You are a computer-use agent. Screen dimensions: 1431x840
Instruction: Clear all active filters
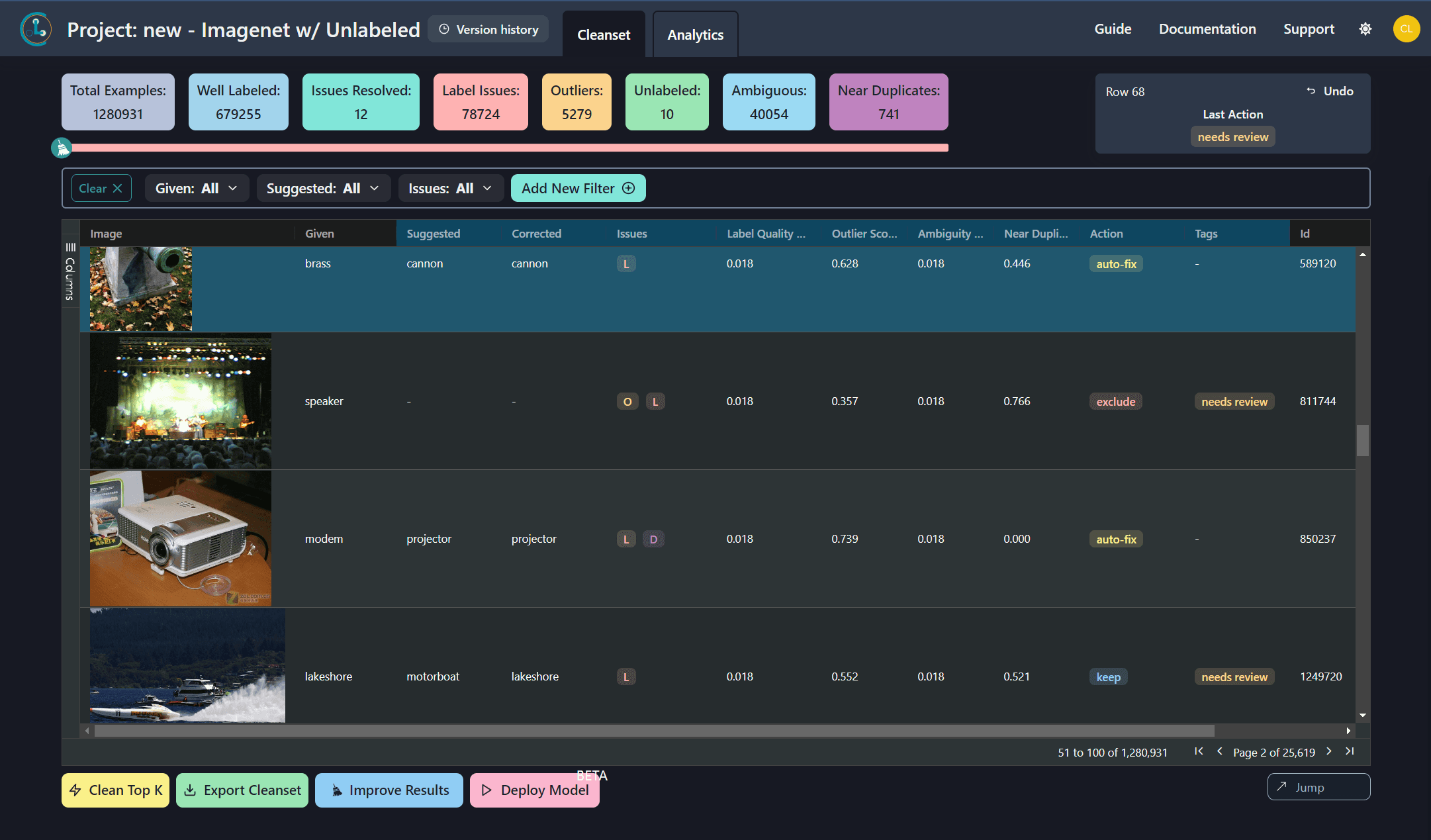coord(101,188)
